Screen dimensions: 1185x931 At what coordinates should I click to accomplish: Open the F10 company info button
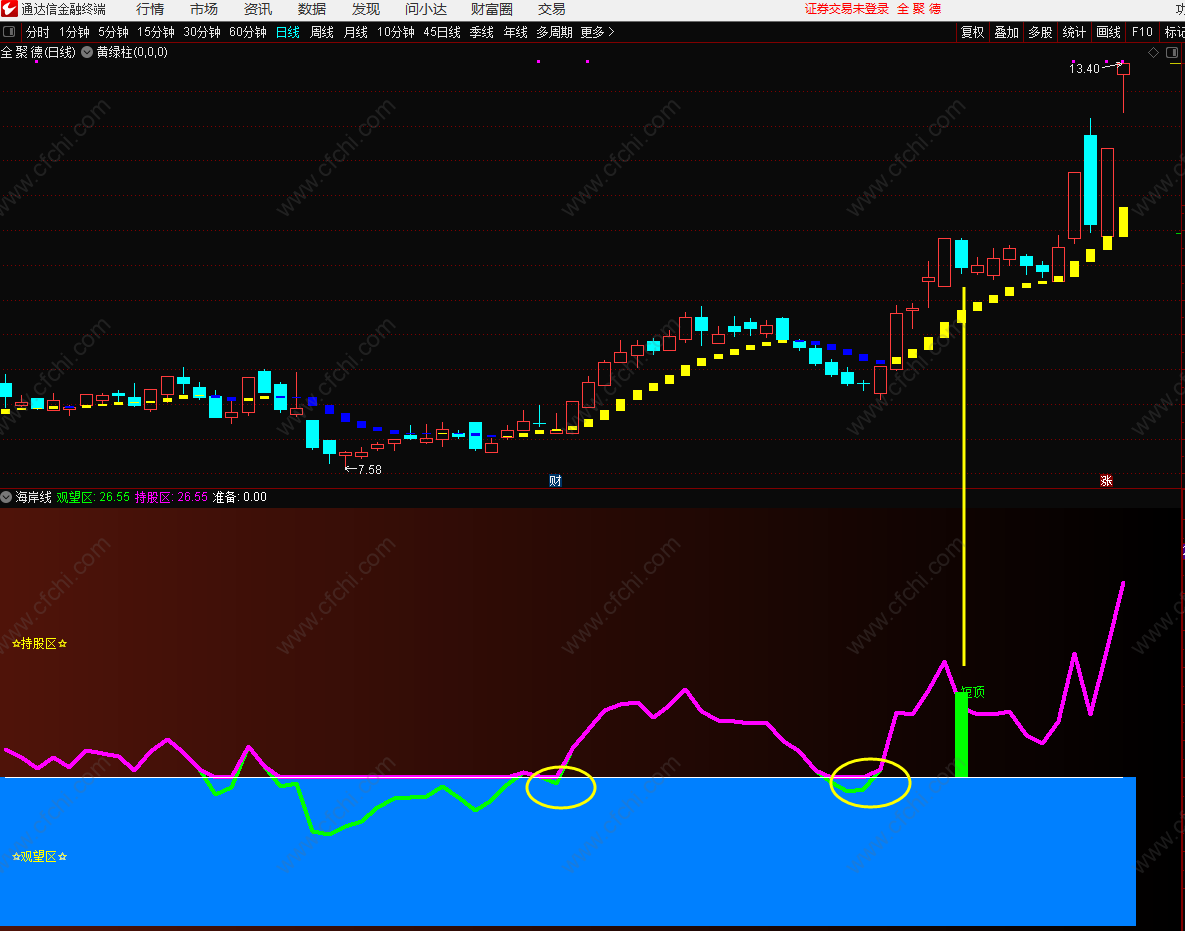pyautogui.click(x=1142, y=32)
